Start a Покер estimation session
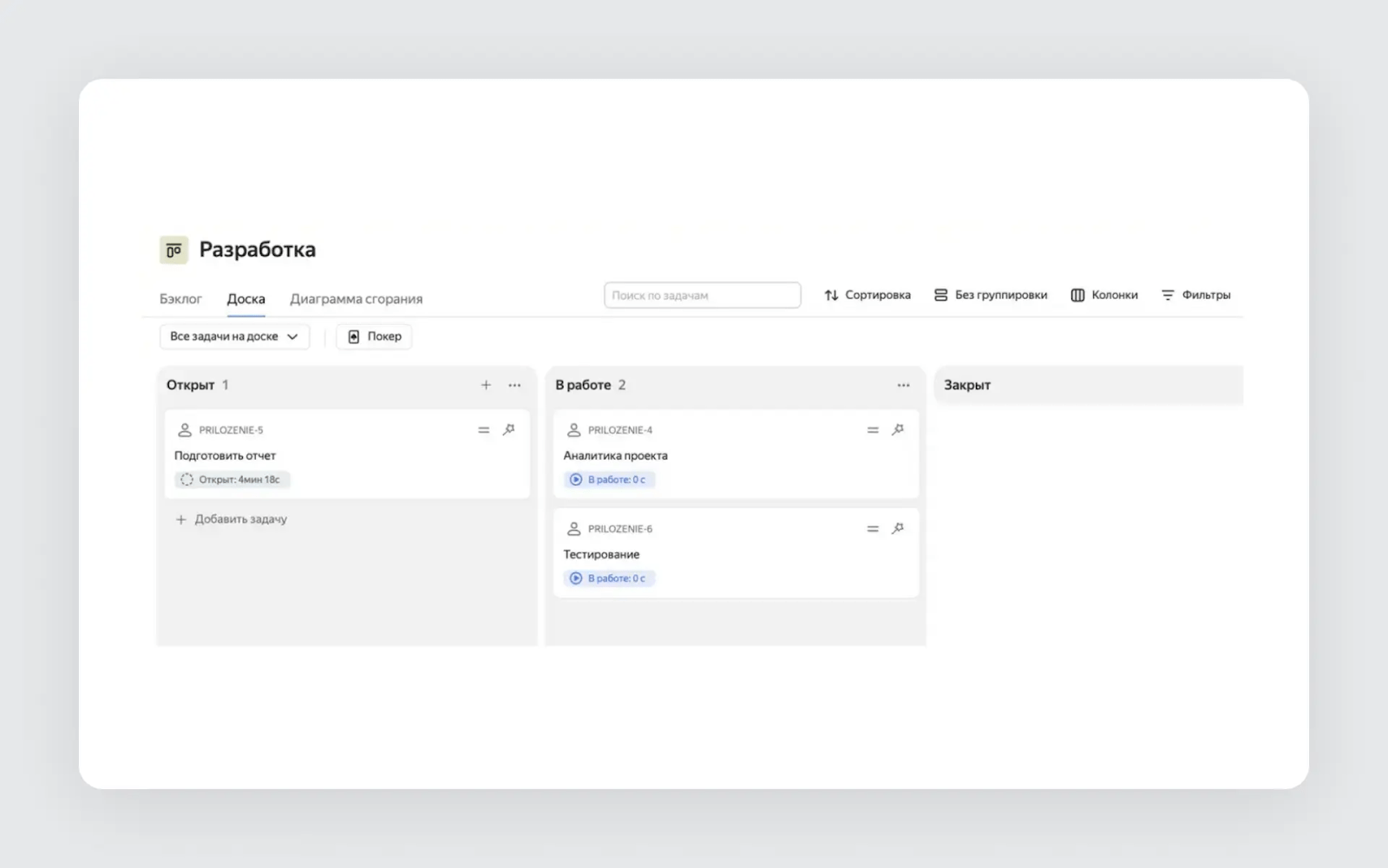Viewport: 1388px width, 868px height. point(374,336)
